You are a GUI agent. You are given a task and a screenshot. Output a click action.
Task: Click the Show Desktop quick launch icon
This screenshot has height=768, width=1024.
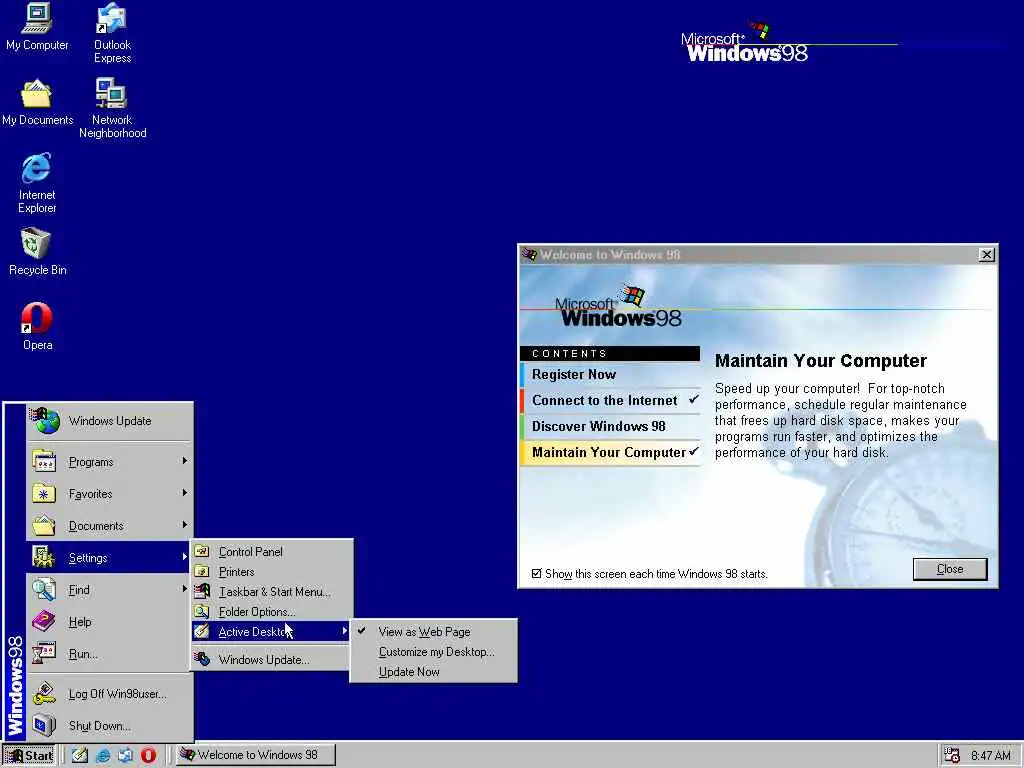point(80,755)
